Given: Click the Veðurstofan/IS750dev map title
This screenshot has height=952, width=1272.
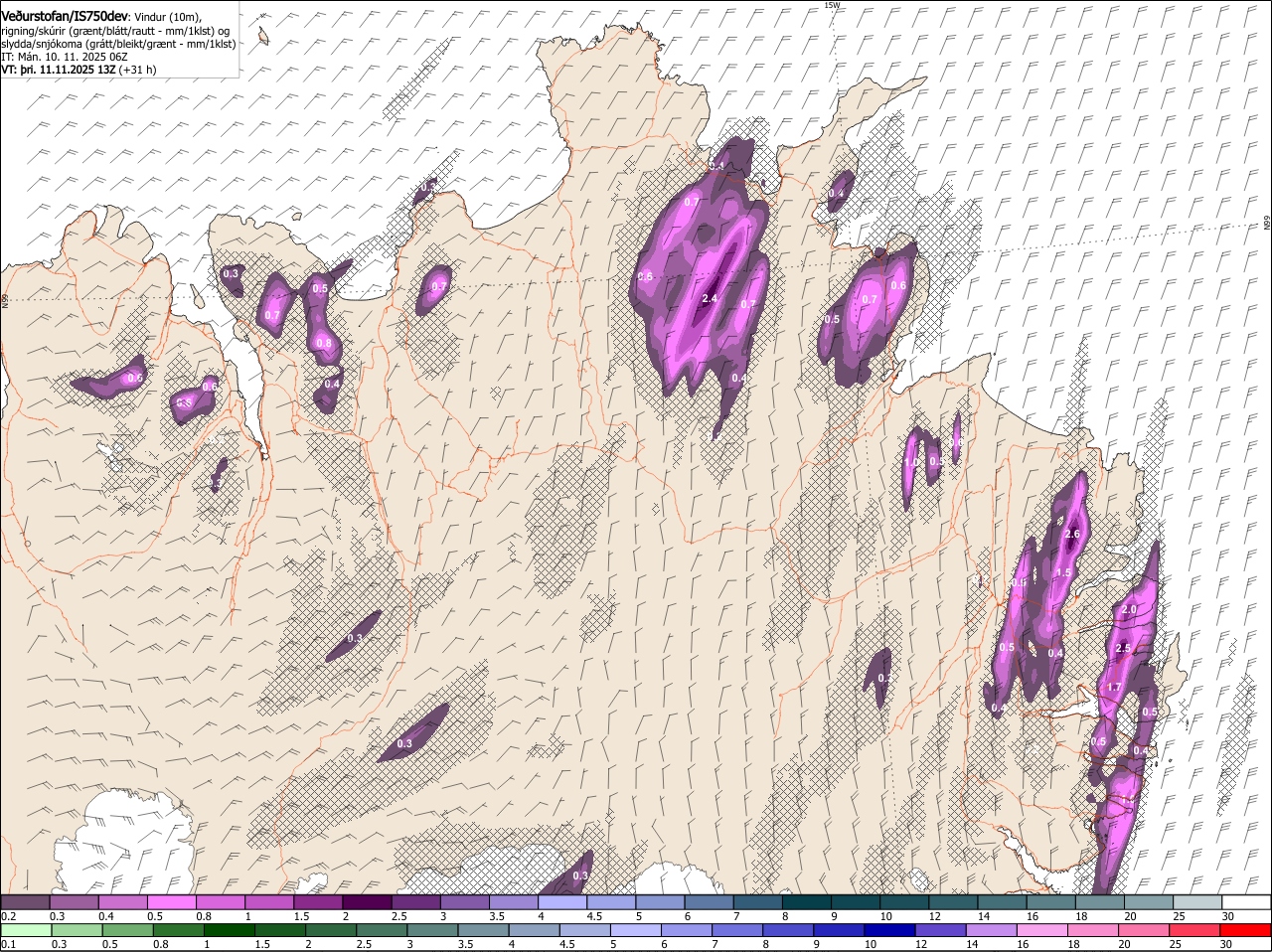Looking at the screenshot, I should [x=65, y=16].
